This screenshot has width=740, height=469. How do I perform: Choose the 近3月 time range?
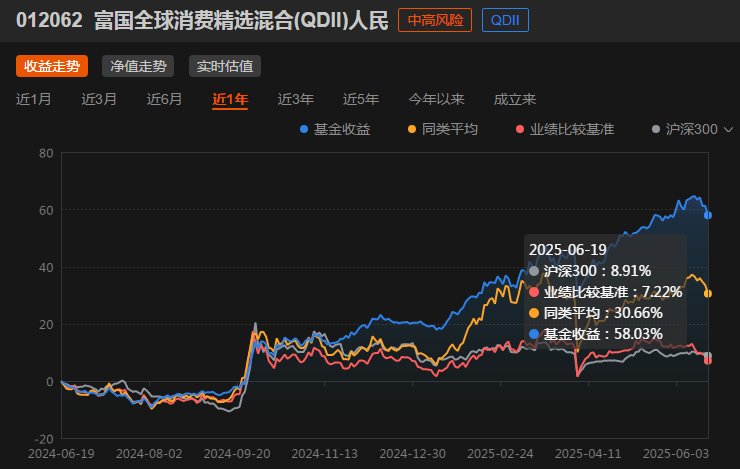(x=99, y=99)
